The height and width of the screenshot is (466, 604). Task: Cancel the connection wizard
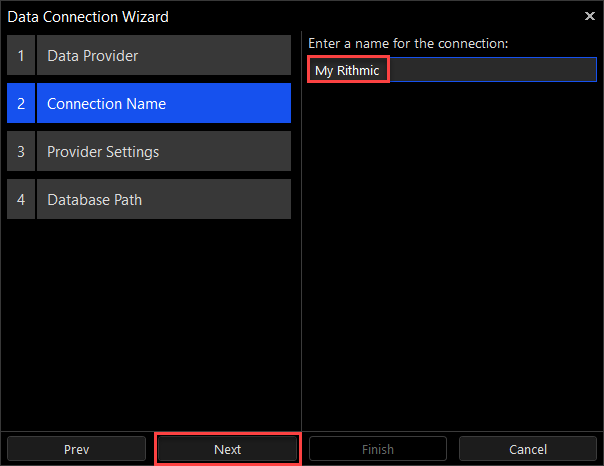pyautogui.click(x=528, y=450)
